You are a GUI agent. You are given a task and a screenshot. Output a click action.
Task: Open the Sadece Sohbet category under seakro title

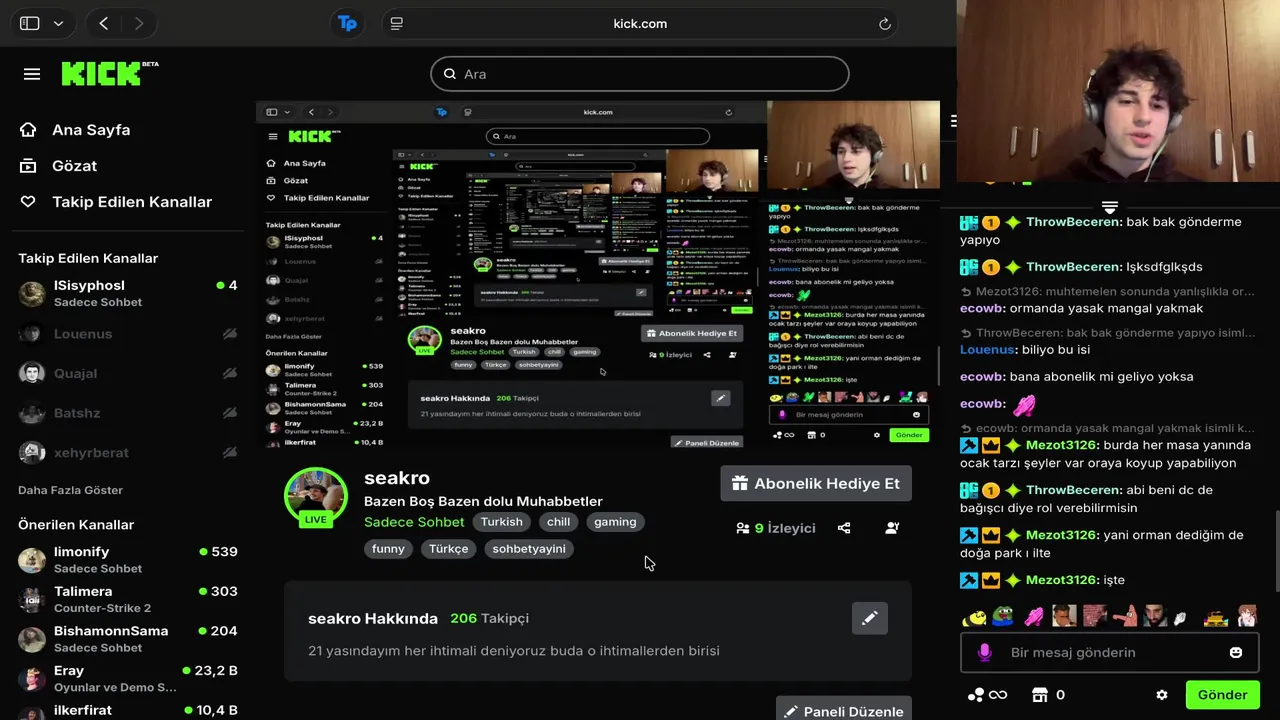point(414,522)
